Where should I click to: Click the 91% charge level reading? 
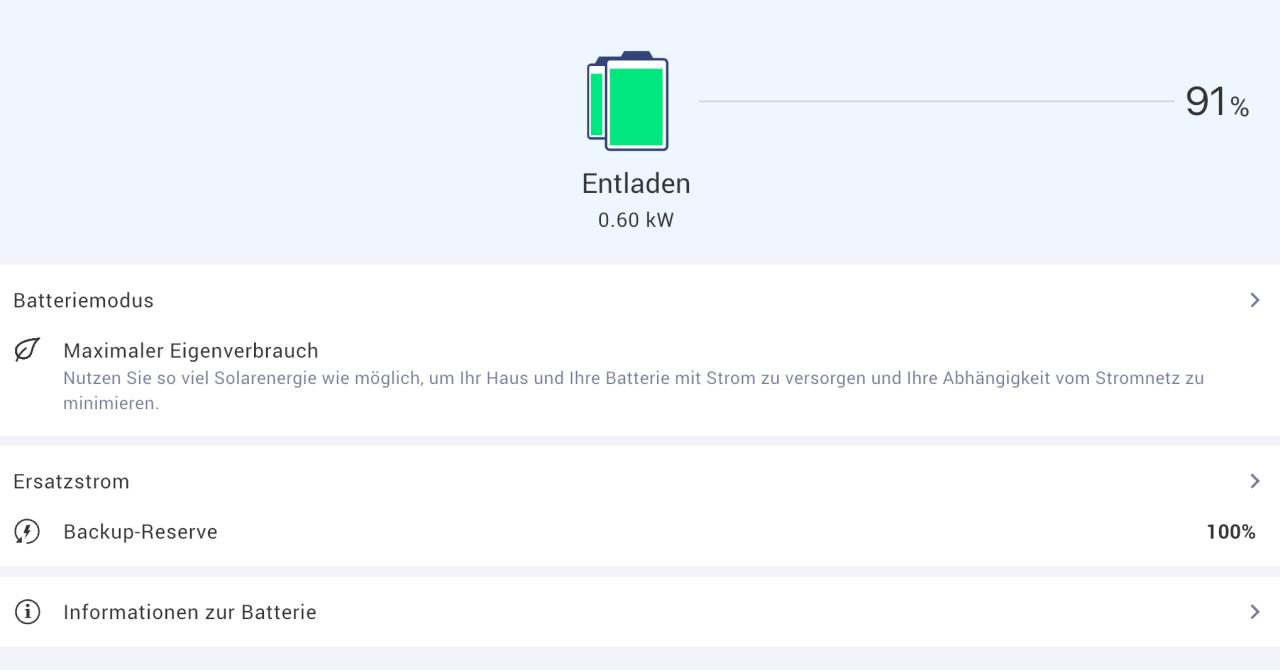click(x=1216, y=102)
